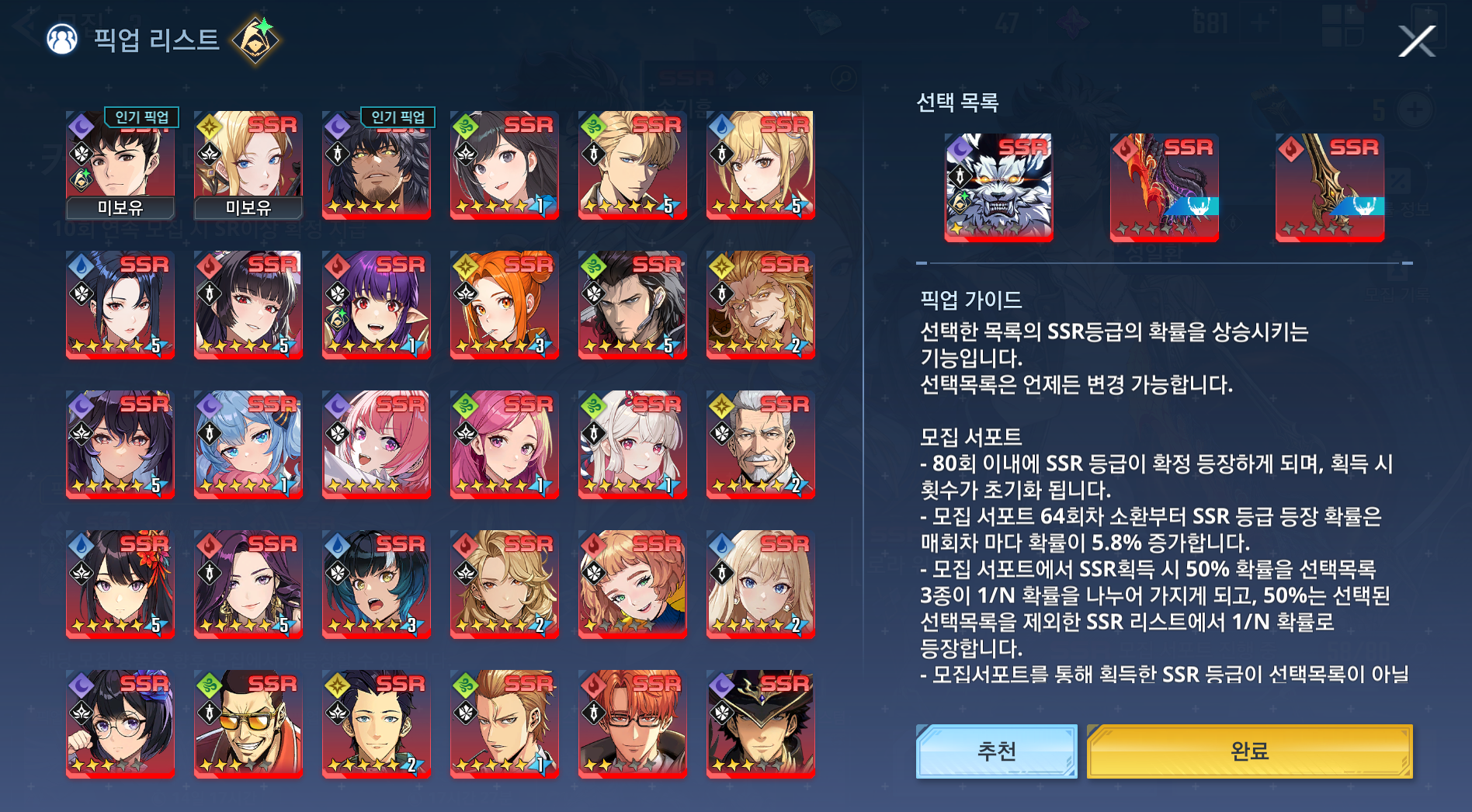Pick the red-haired man with glasses SSR
1472x812 pixels.
coord(633,724)
